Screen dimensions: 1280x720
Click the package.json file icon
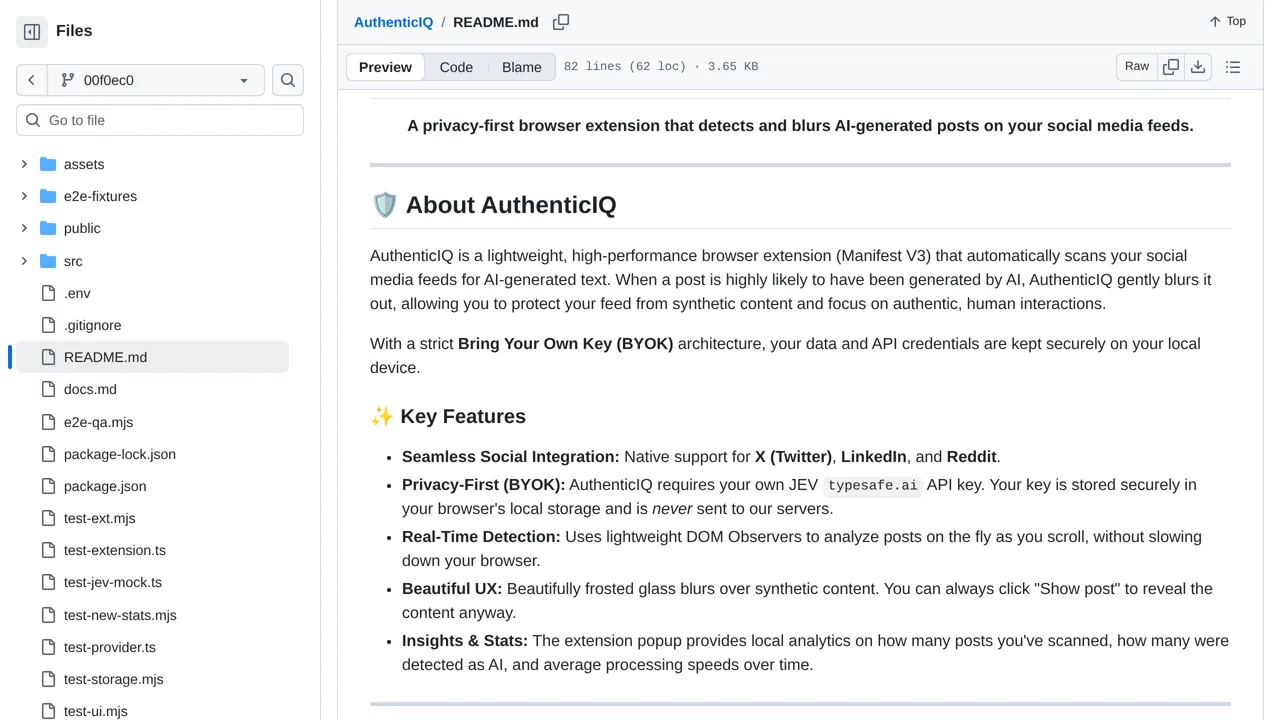[48, 486]
